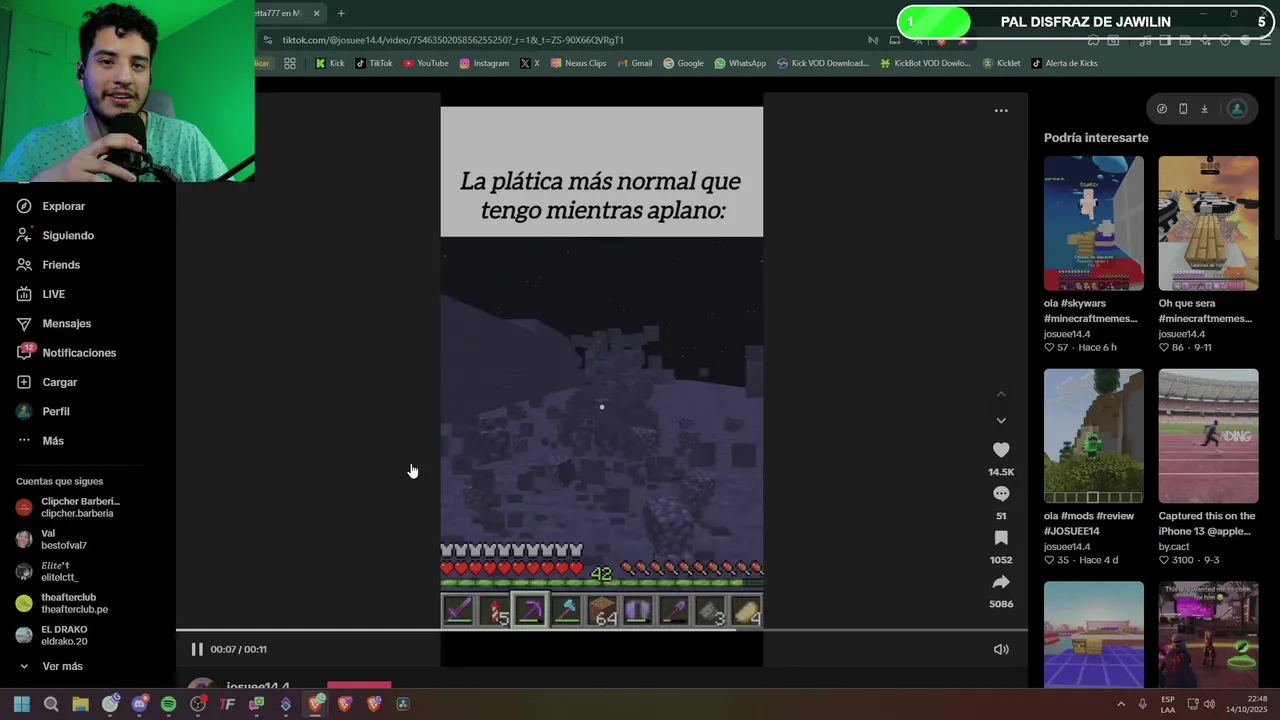This screenshot has width=1280, height=720.
Task: Save video with bookmark icon
Action: [1001, 538]
